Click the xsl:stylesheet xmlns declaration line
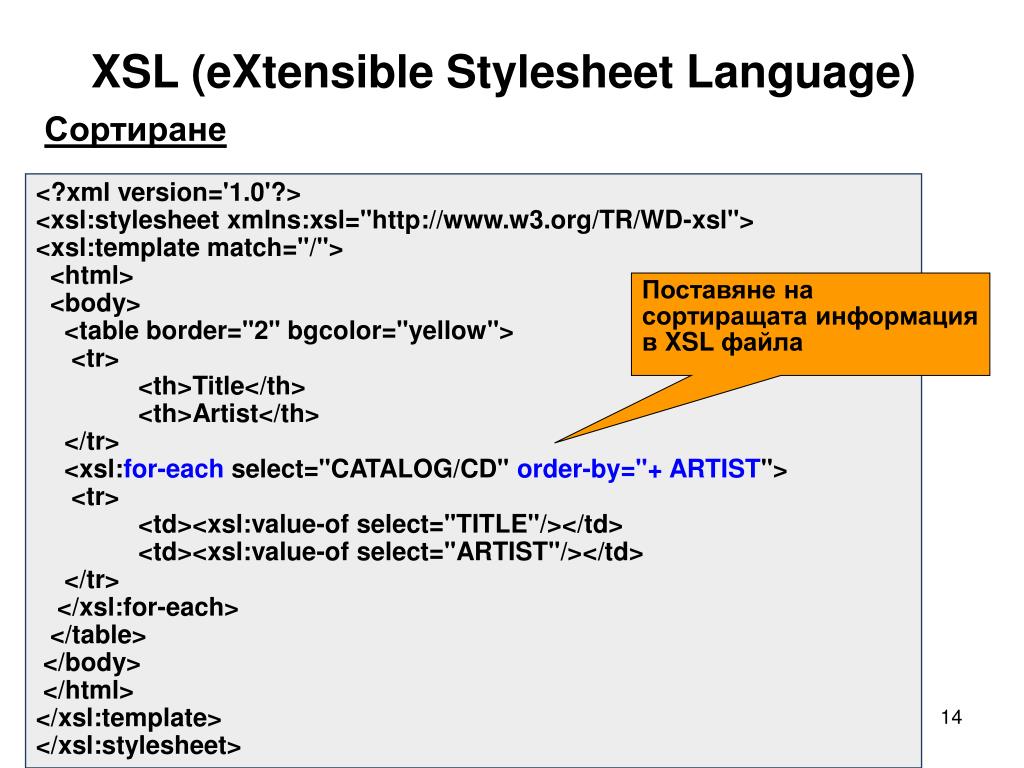This screenshot has height=768, width=1024. [394, 221]
